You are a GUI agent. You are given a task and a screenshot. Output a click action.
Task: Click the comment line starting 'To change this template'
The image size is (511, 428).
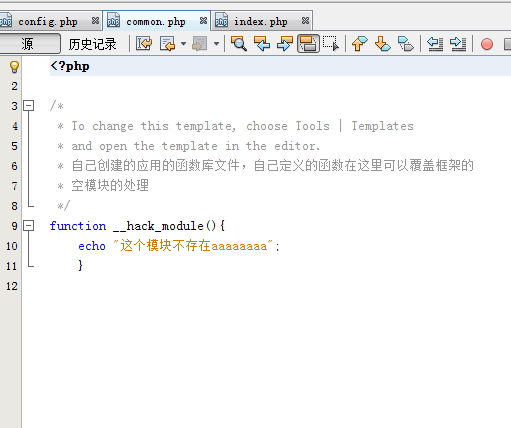(x=242, y=126)
